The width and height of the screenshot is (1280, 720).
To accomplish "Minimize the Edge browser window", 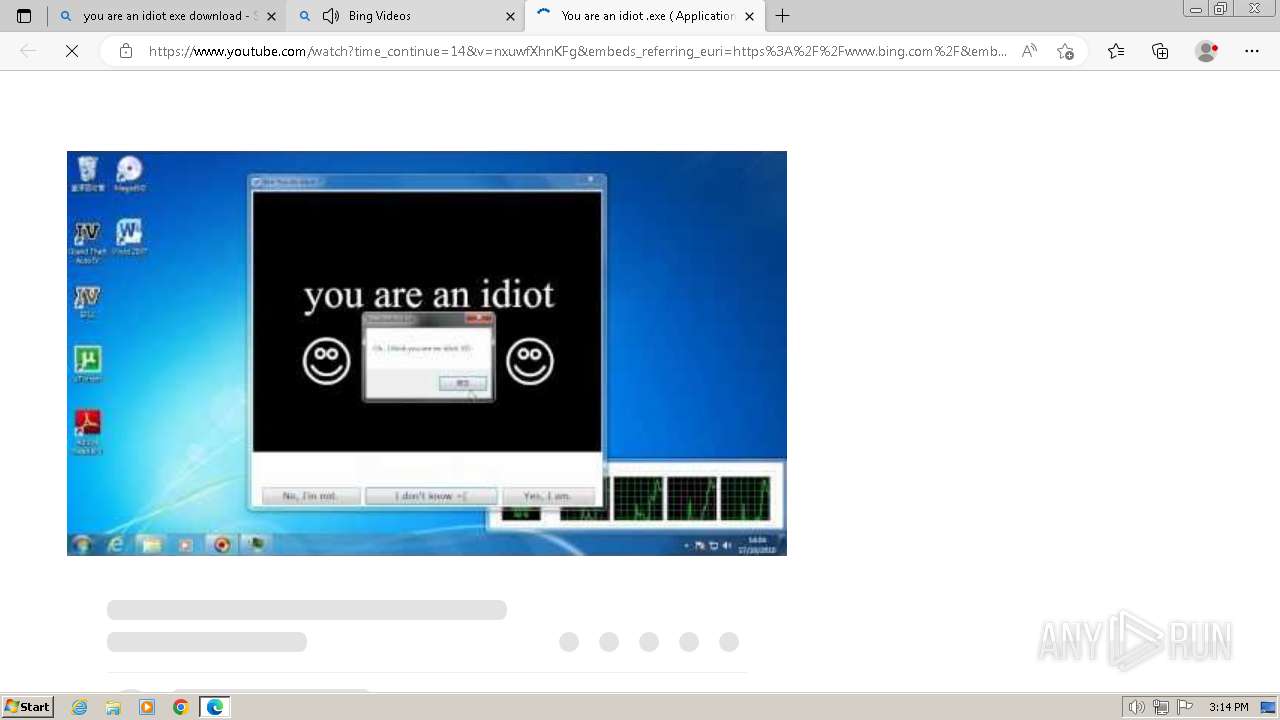I will click(1195, 9).
